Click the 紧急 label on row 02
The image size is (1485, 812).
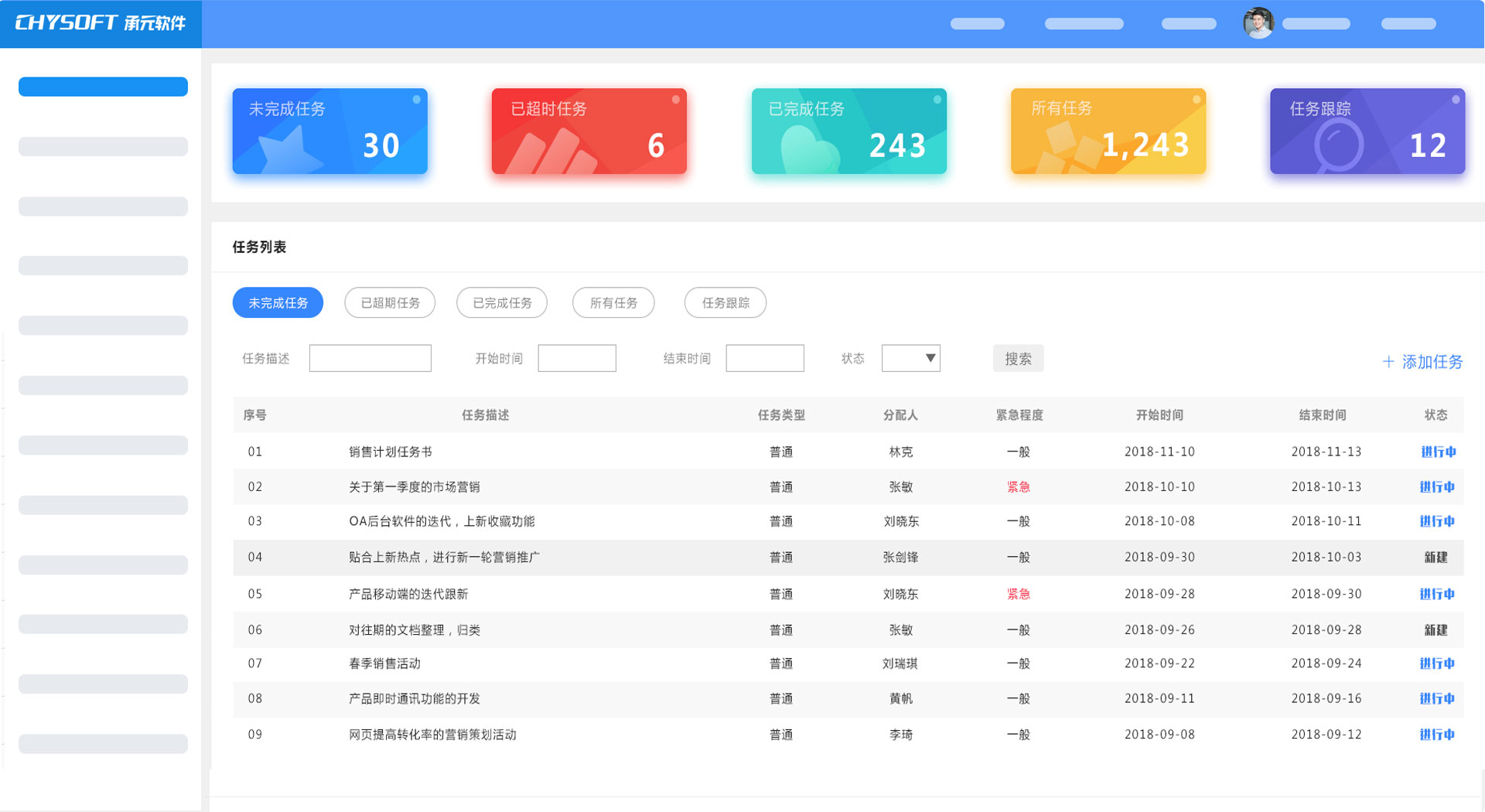coord(1018,486)
